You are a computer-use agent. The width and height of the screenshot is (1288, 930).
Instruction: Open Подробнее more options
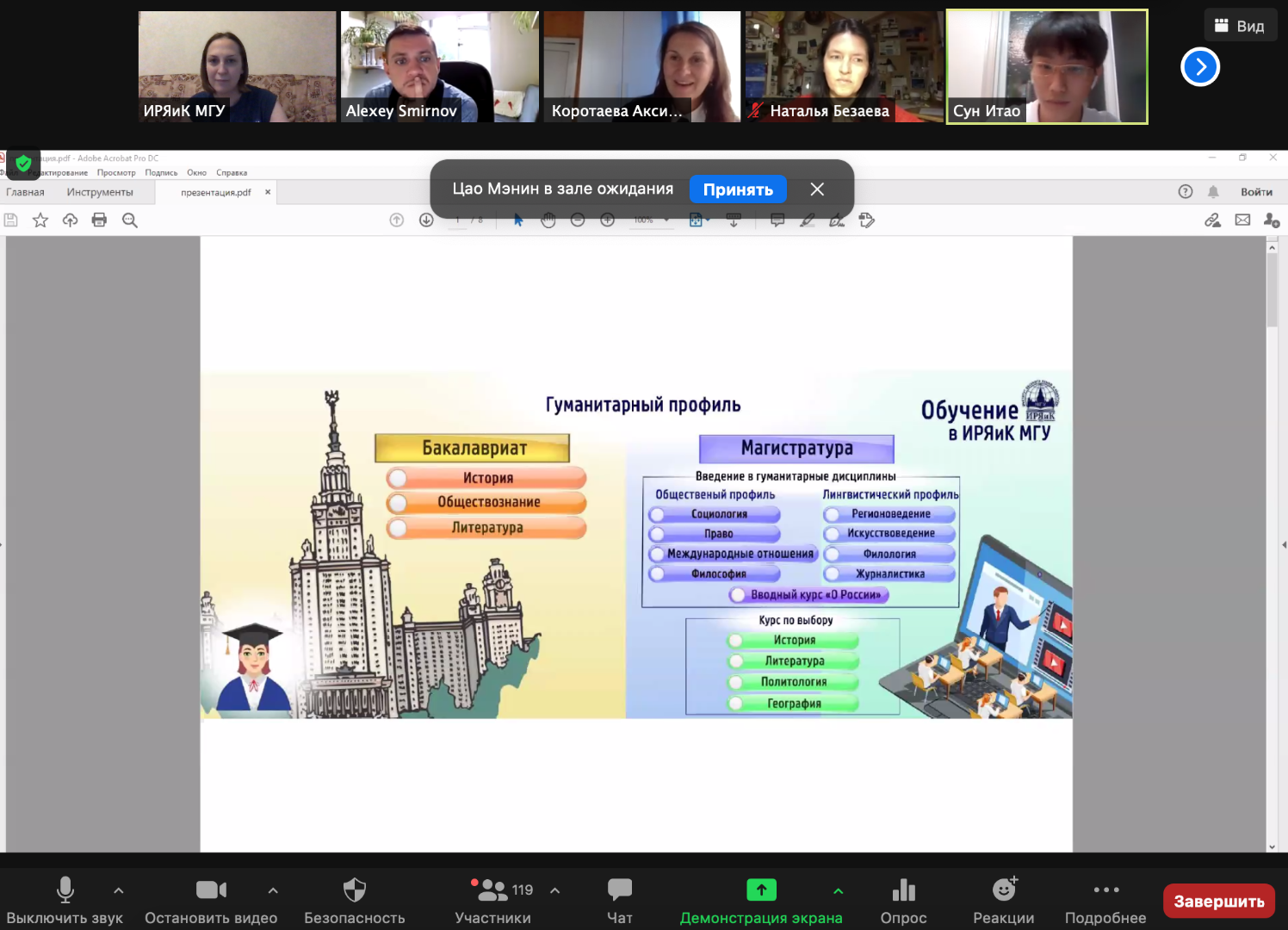[1105, 901]
